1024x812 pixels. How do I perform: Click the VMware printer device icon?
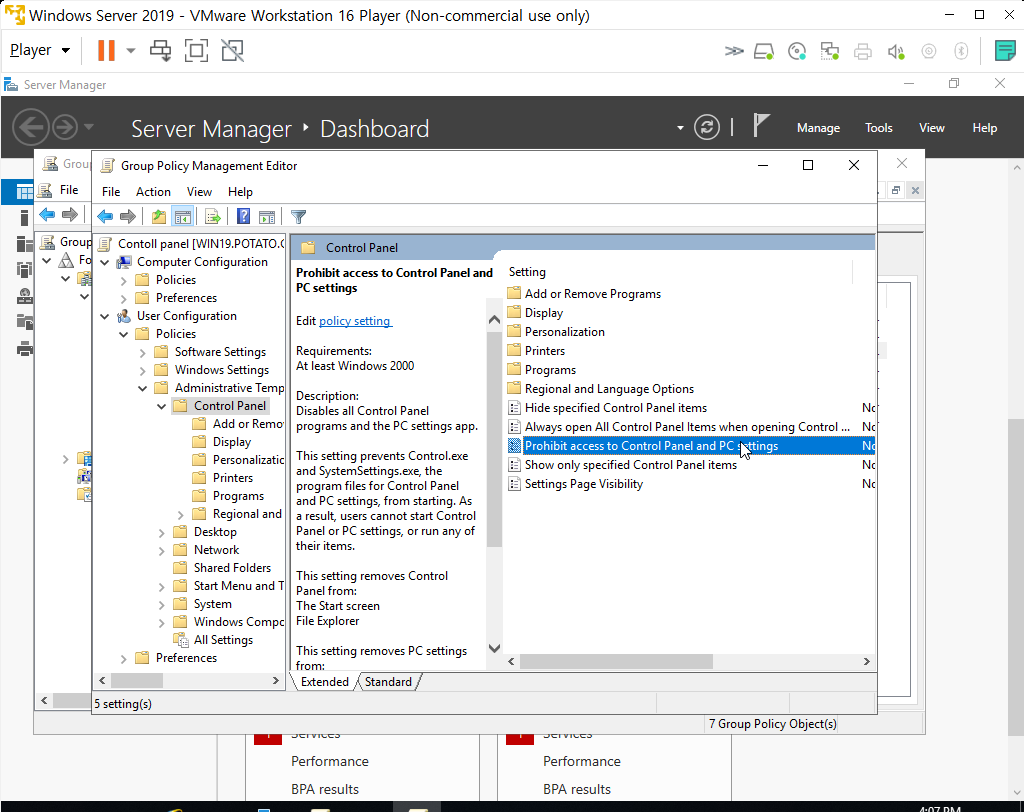863,51
